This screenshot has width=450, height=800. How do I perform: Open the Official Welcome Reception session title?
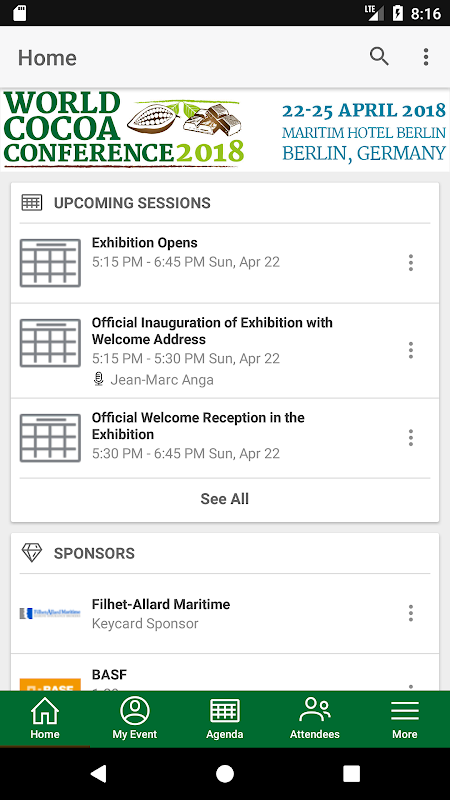(198, 426)
